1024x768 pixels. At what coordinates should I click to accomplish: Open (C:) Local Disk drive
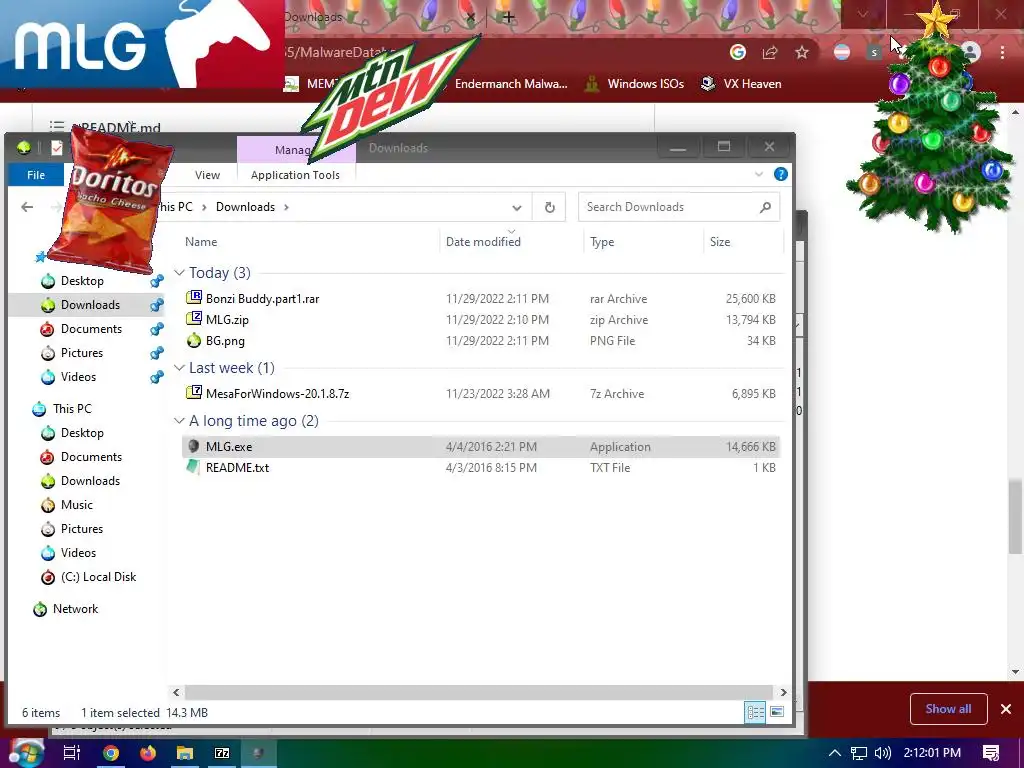coord(98,577)
